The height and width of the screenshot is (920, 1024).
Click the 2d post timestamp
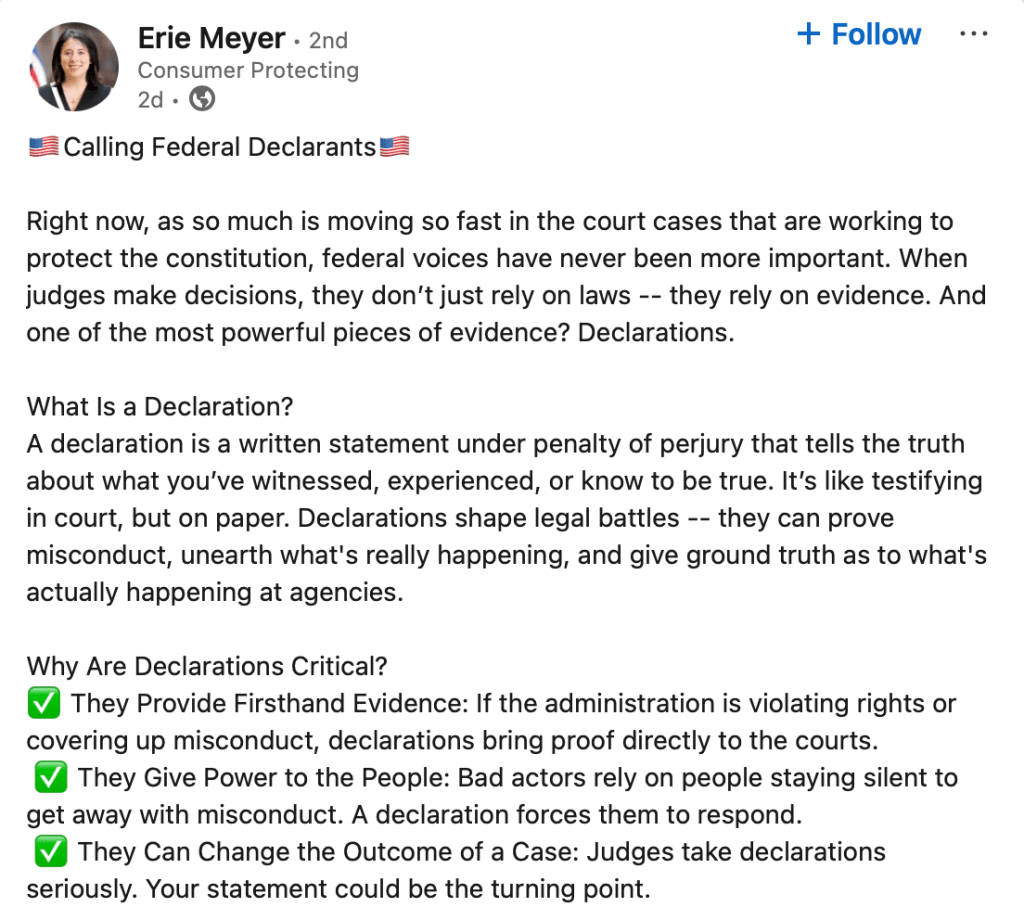[x=150, y=99]
